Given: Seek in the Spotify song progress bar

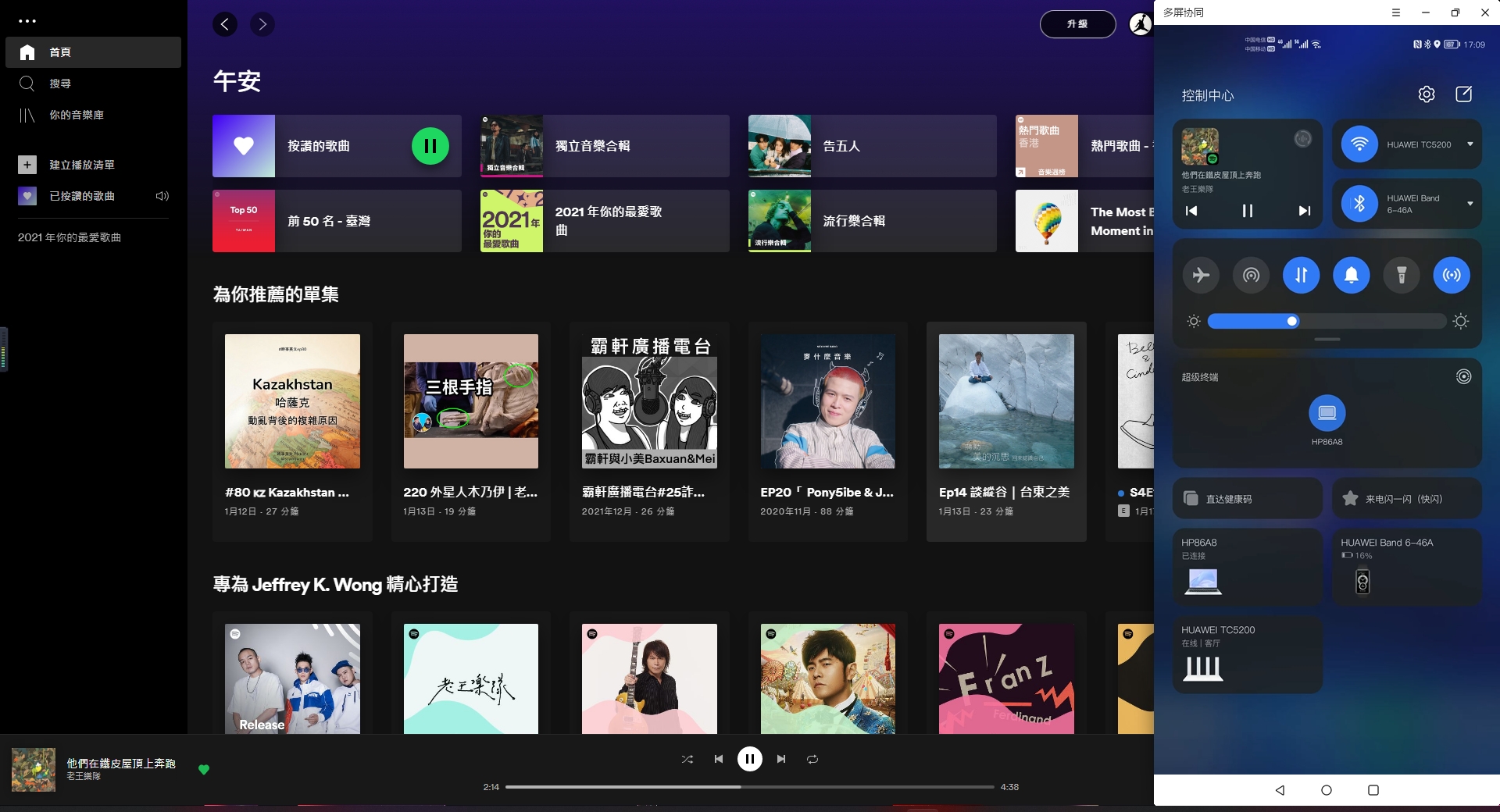Looking at the screenshot, I should click(750, 787).
